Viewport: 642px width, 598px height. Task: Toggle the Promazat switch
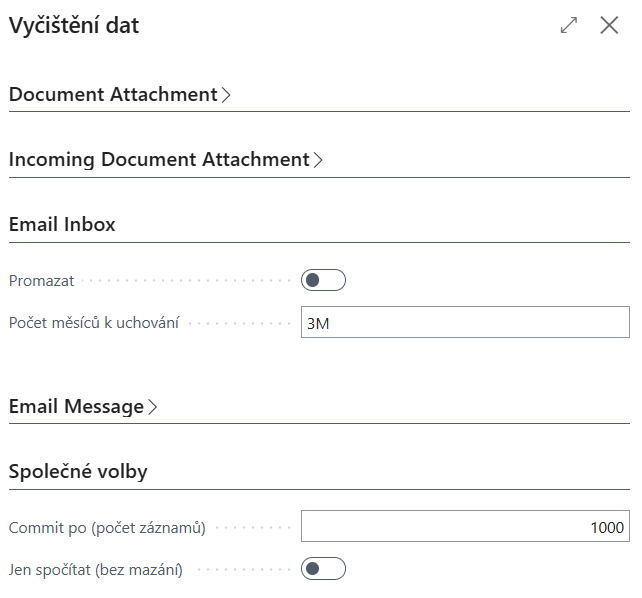[x=323, y=280]
